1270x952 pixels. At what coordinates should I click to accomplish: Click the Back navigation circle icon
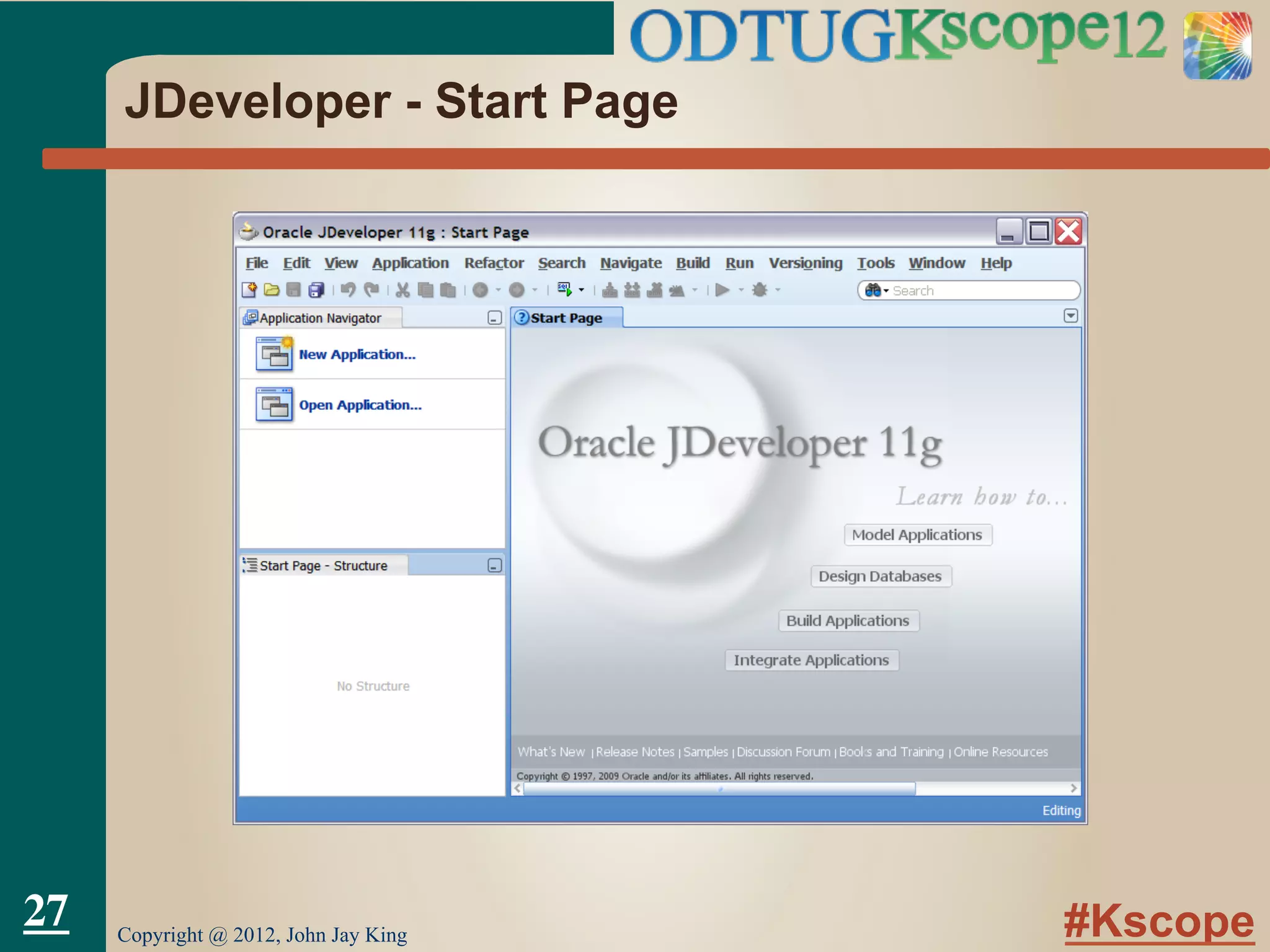click(480, 289)
